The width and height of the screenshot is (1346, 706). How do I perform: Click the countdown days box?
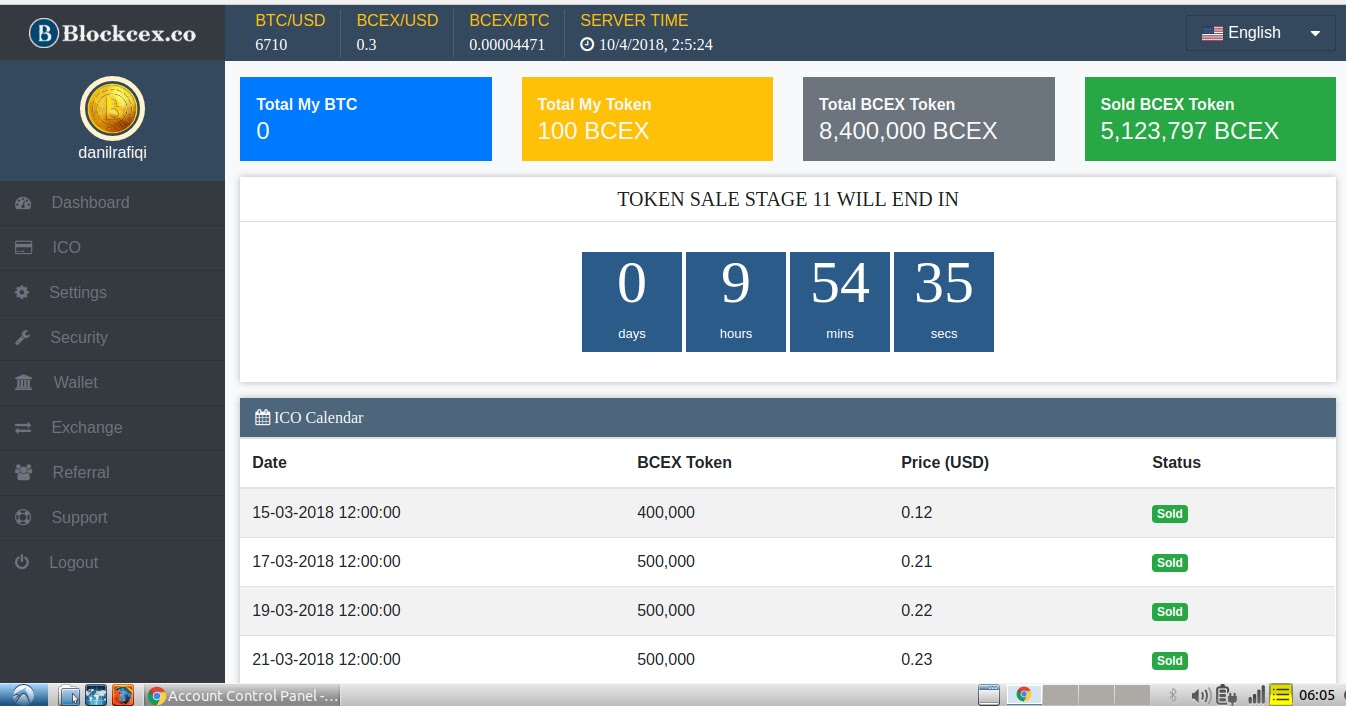632,302
